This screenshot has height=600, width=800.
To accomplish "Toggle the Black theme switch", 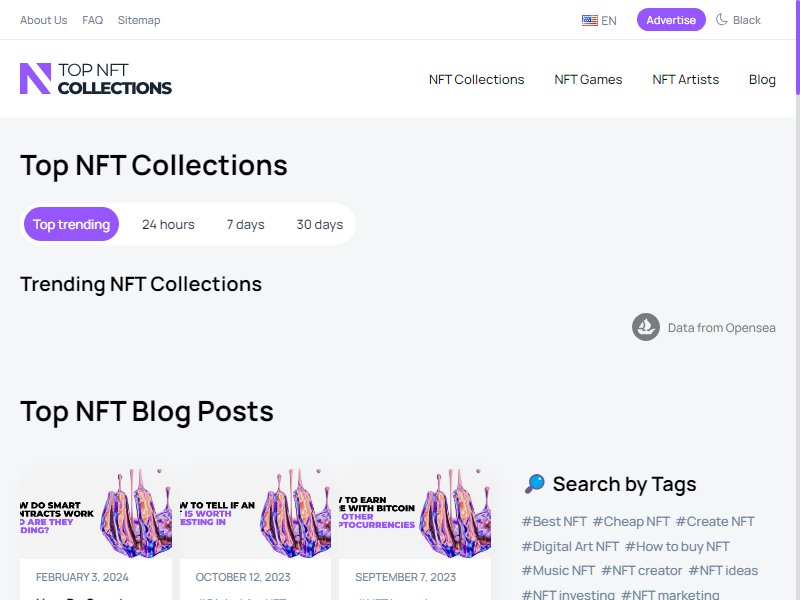I will (738, 20).
